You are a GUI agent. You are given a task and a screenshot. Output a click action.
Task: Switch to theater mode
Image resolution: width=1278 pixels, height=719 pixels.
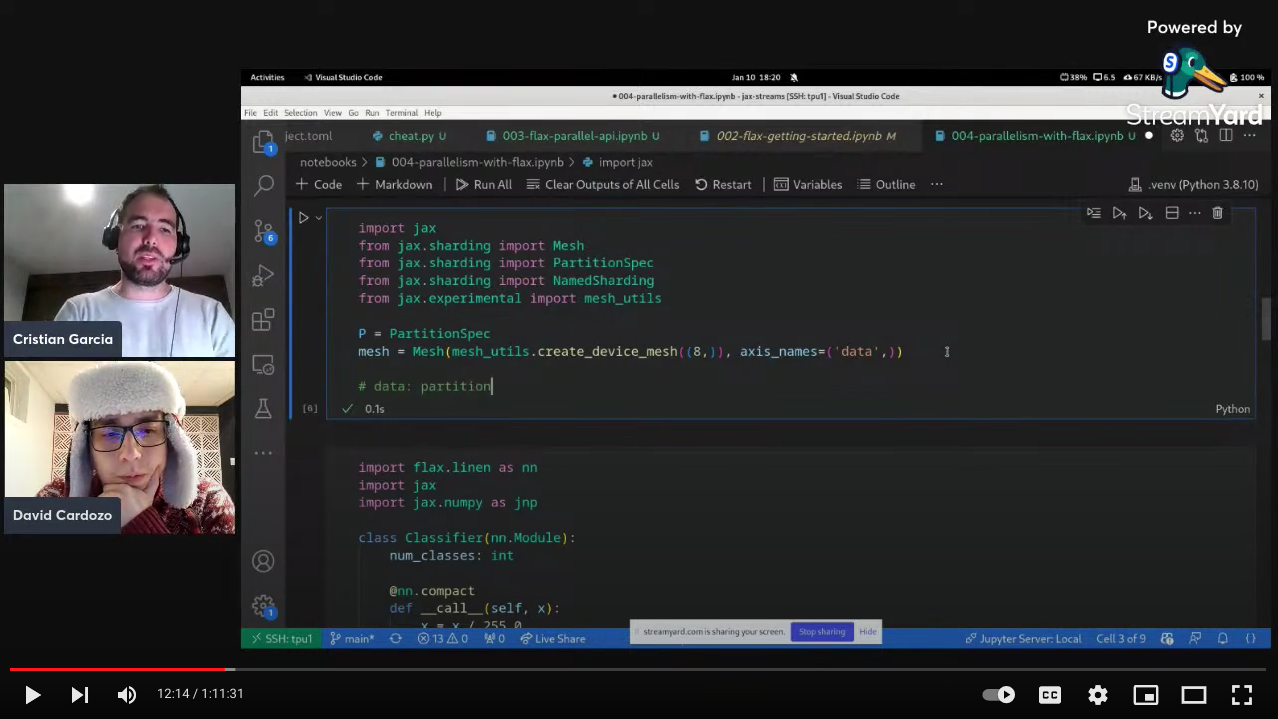(1194, 694)
